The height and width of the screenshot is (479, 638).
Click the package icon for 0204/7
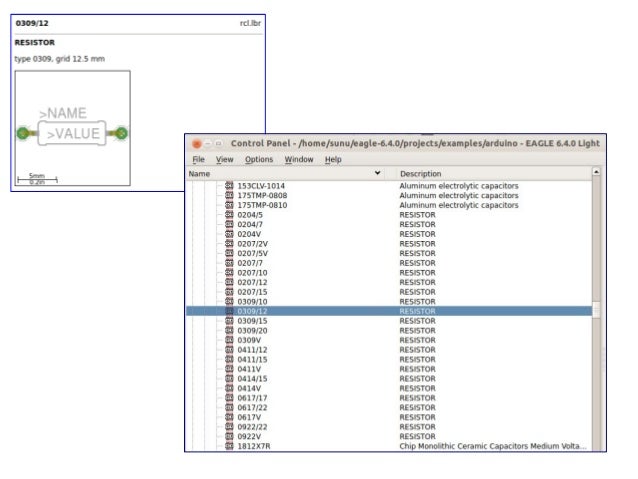coord(229,224)
